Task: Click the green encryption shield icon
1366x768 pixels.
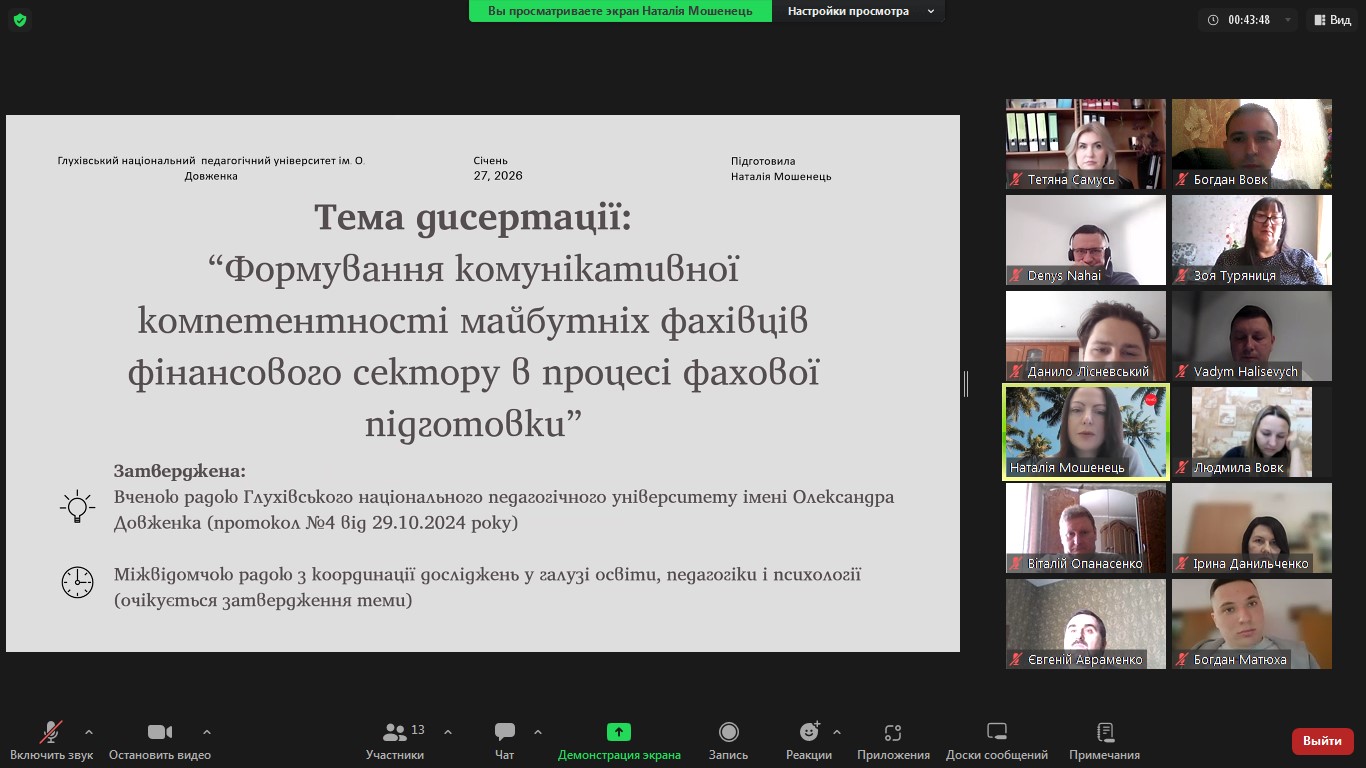Action: tap(20, 20)
